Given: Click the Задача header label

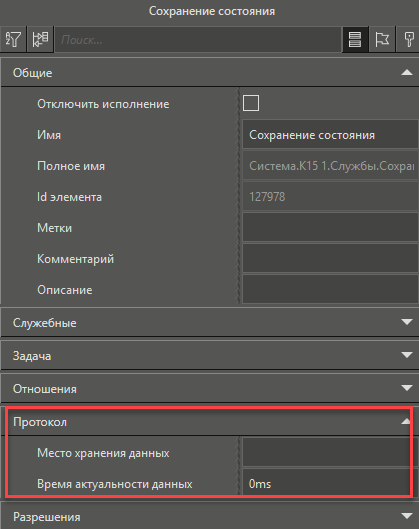Looking at the screenshot, I should click(x=32, y=356).
